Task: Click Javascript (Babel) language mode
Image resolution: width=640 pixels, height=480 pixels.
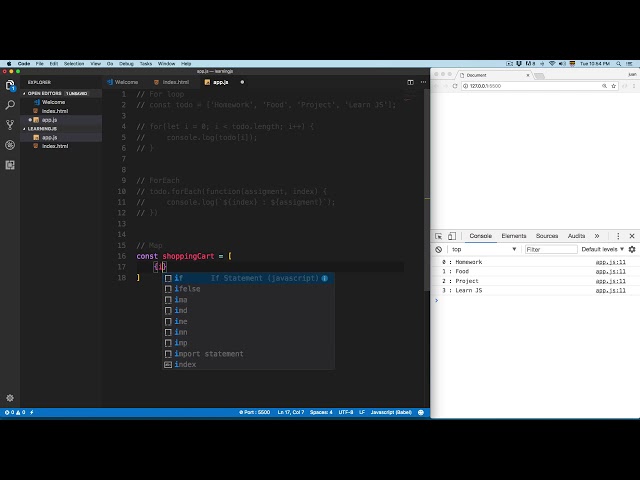Action: point(391,413)
